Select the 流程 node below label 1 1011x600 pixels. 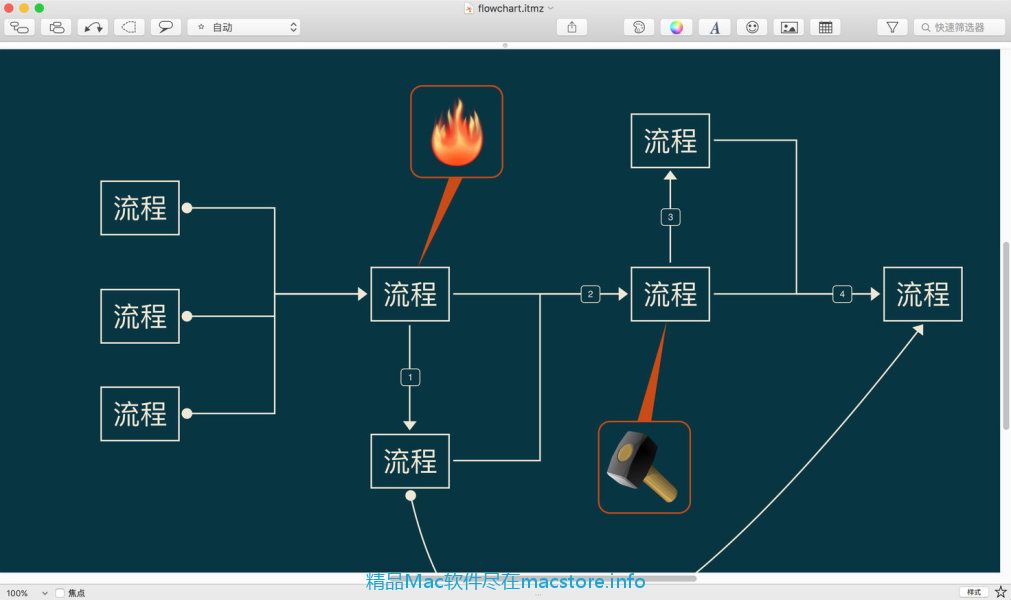410,461
